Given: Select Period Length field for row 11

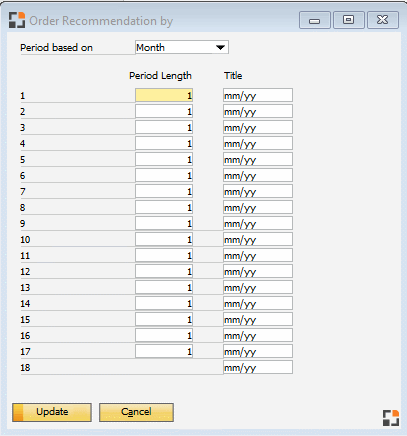Looking at the screenshot, I should [x=164, y=255].
